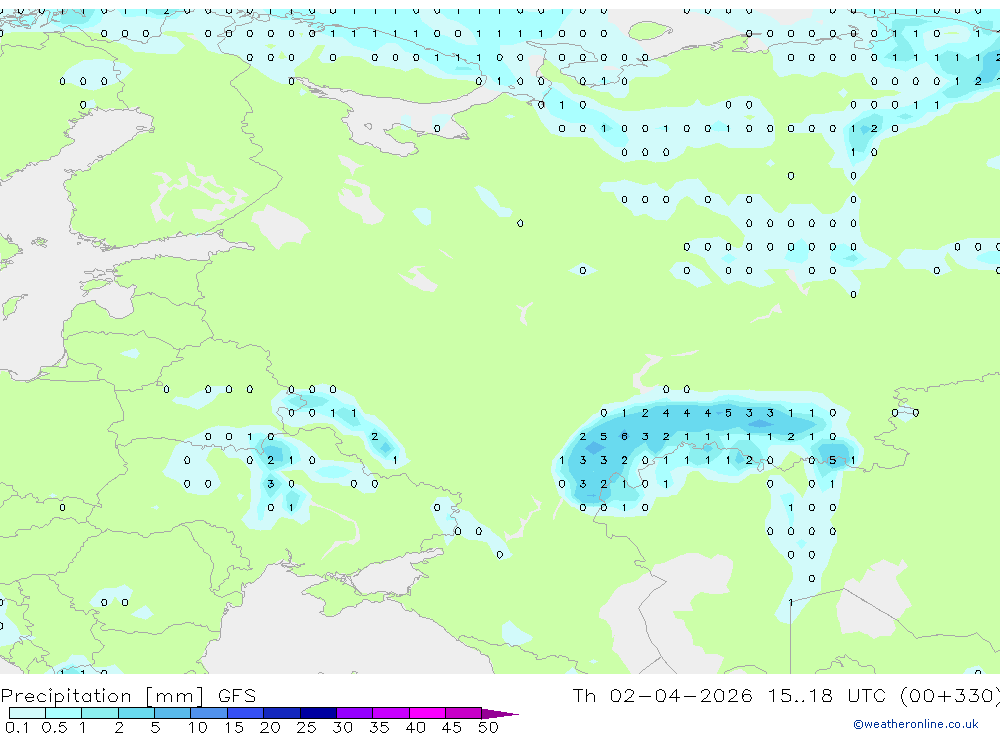Image resolution: width=1000 pixels, height=733 pixels.
Task: Pick the 10–15 mm blue legend swatch
Action: pos(209,713)
